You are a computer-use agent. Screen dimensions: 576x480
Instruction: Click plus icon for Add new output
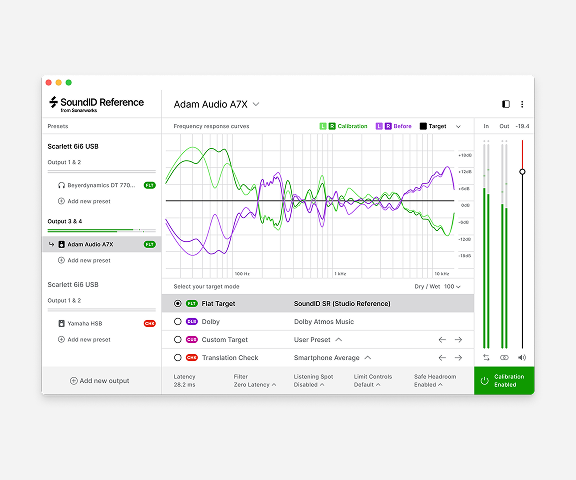(73, 381)
